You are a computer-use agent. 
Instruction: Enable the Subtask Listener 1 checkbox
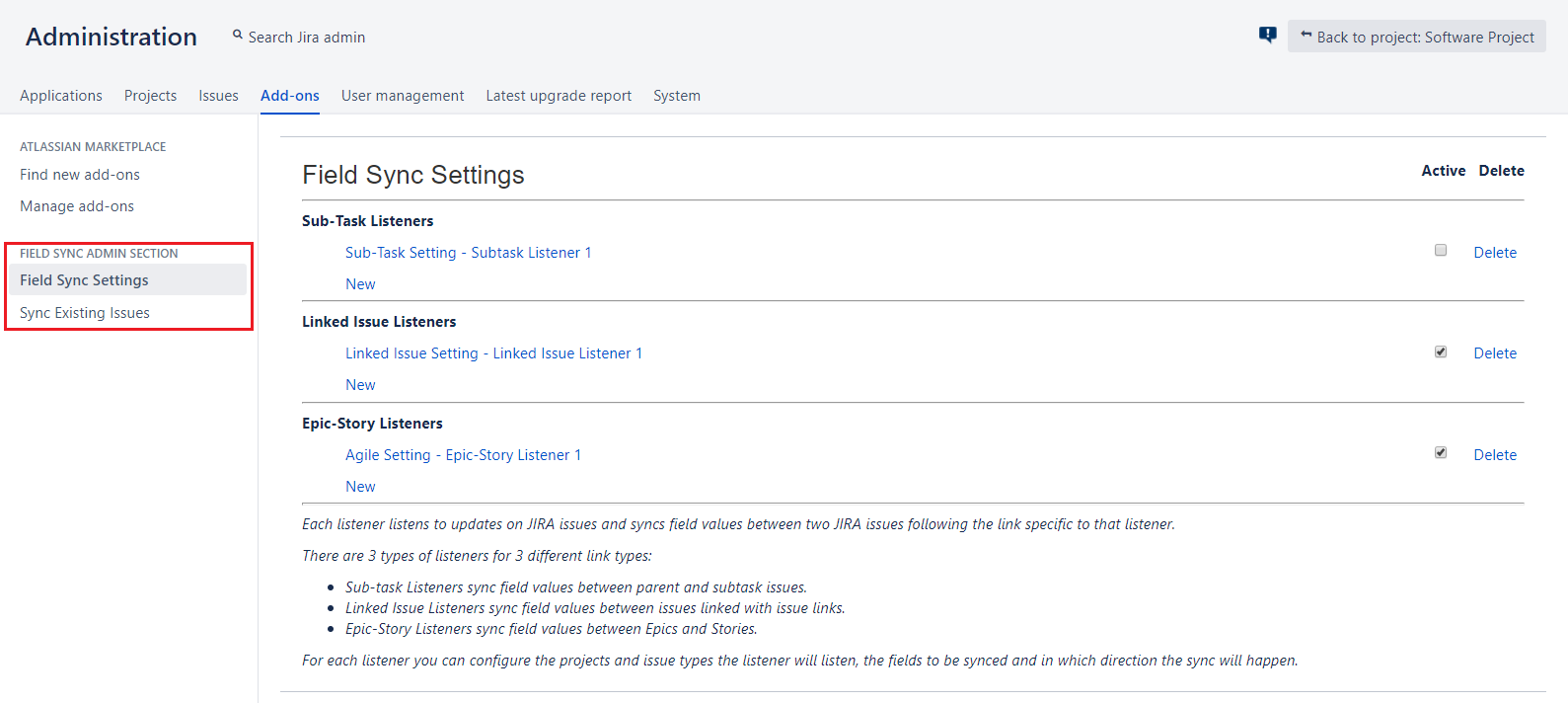coord(1441,251)
